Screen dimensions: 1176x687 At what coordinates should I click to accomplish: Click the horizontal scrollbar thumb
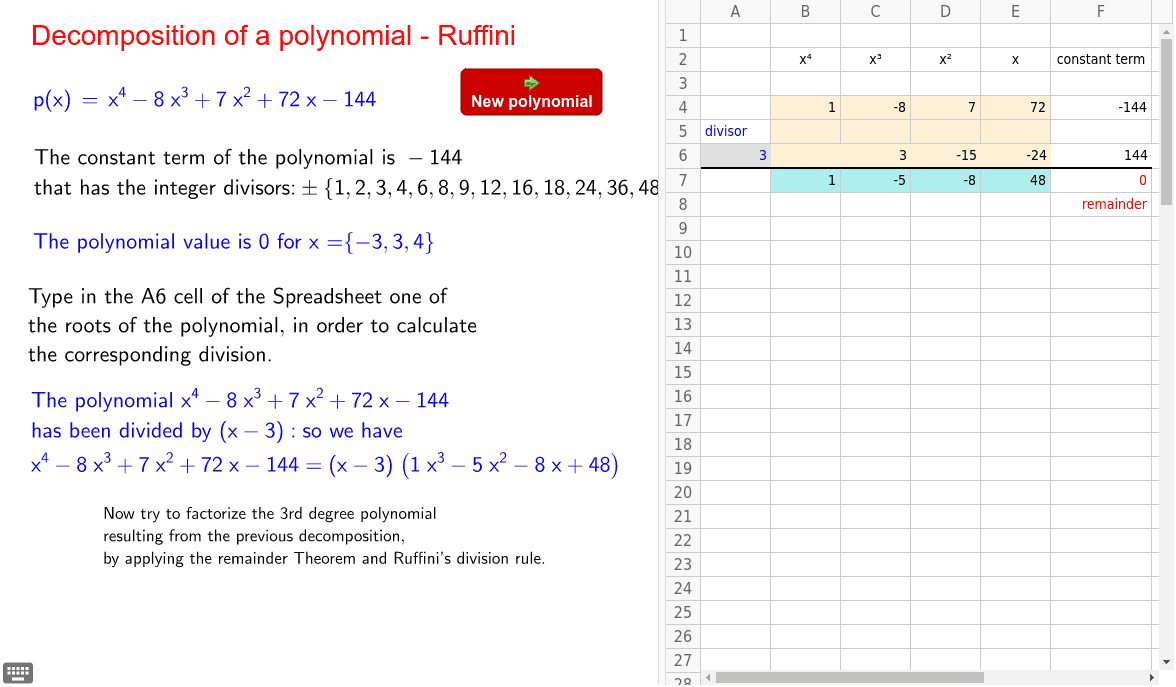(x=850, y=677)
